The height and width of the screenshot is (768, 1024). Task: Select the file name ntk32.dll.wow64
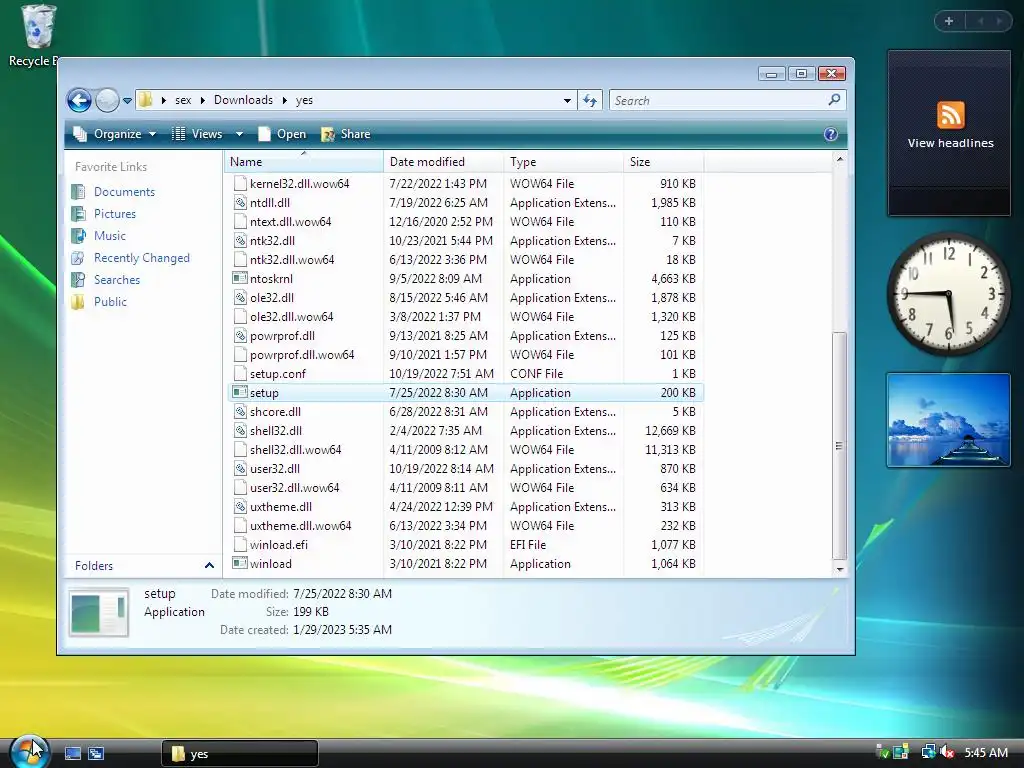[292, 260]
